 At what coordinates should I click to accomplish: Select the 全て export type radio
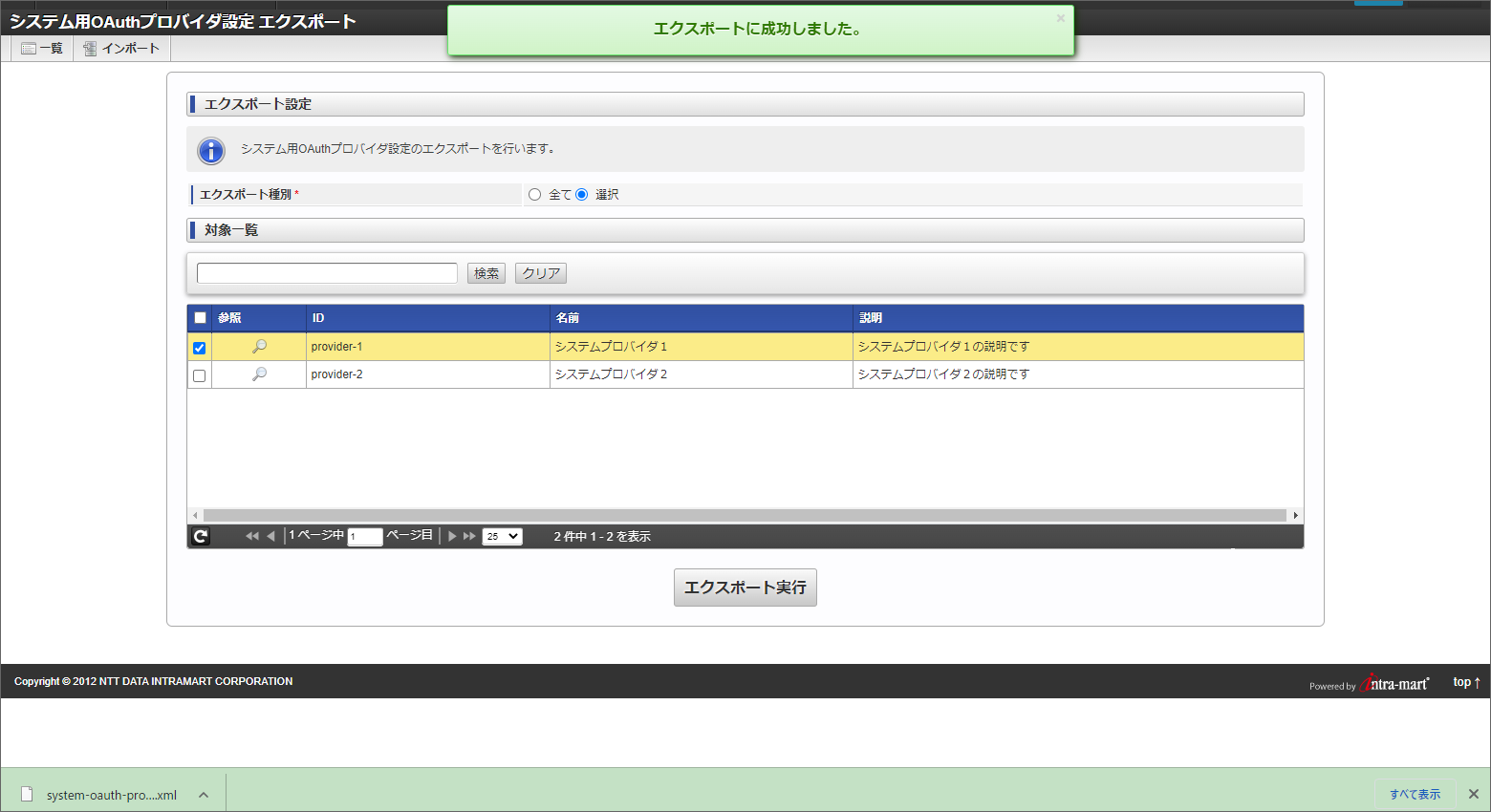point(535,195)
